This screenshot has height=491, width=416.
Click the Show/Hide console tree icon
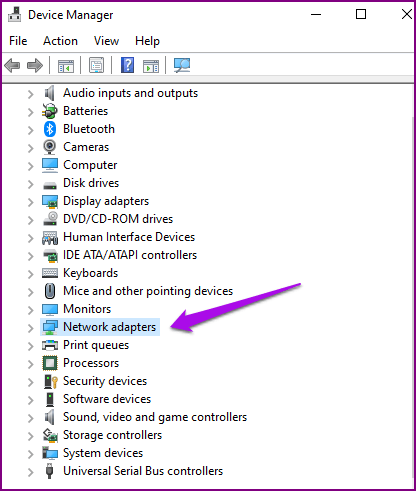coord(66,66)
